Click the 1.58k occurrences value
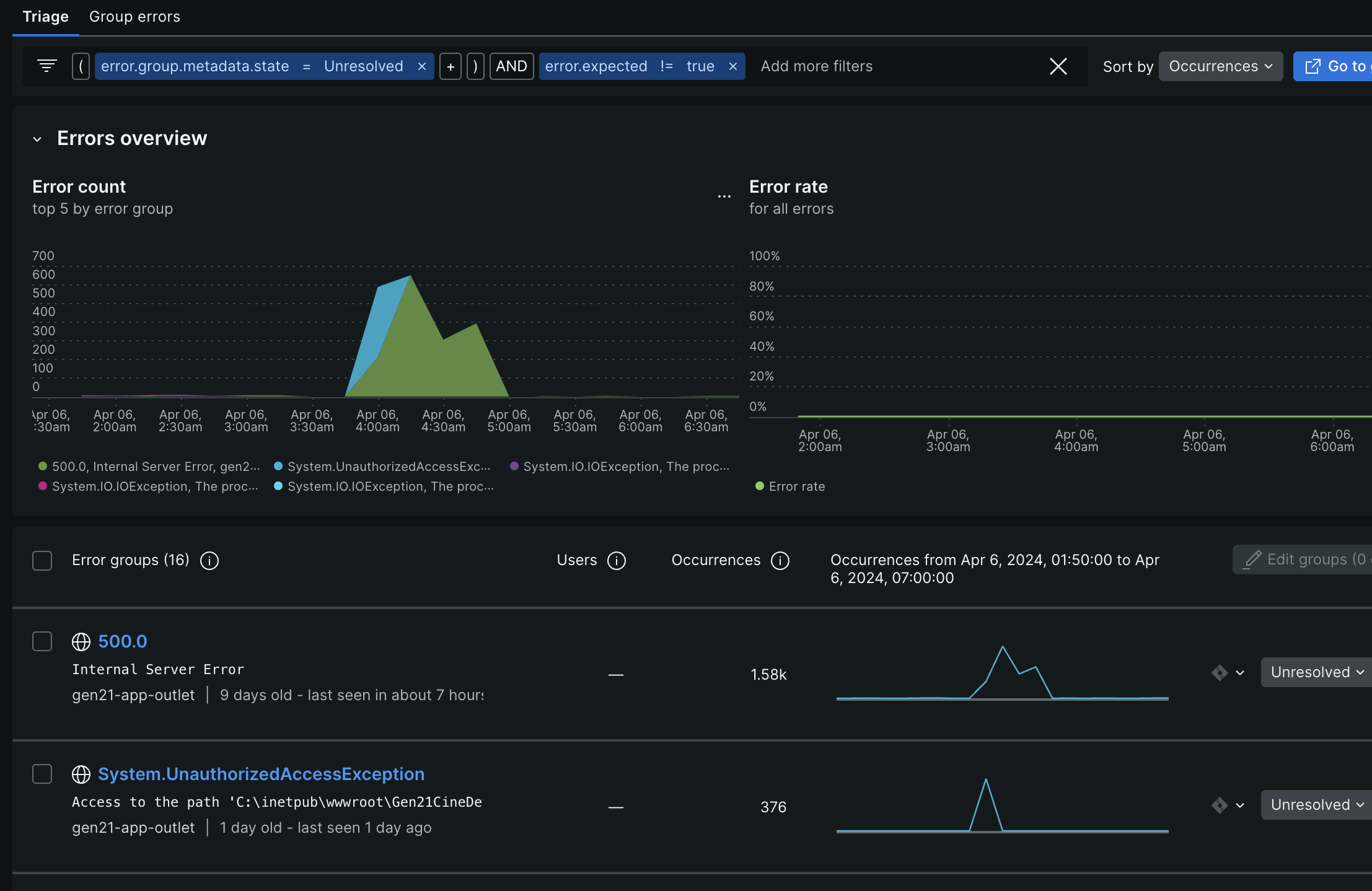 768,675
